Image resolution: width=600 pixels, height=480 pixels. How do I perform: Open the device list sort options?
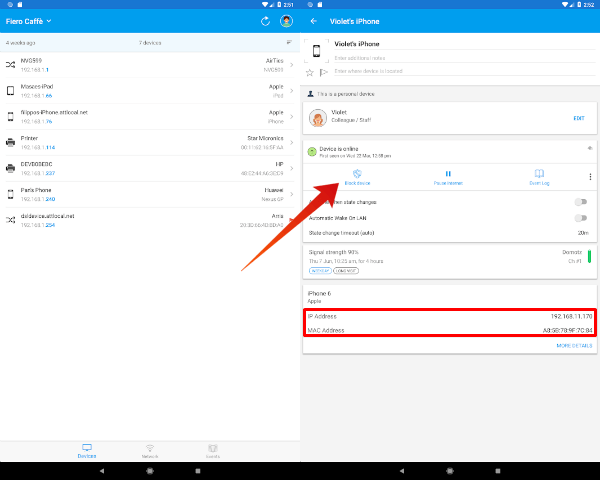[x=289, y=42]
